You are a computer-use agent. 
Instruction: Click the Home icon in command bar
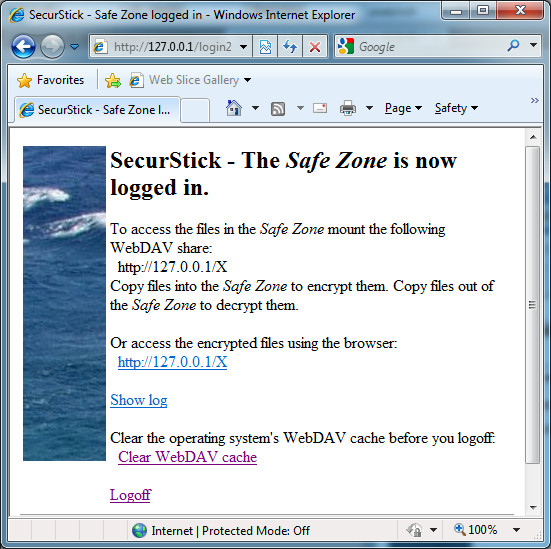click(x=234, y=108)
